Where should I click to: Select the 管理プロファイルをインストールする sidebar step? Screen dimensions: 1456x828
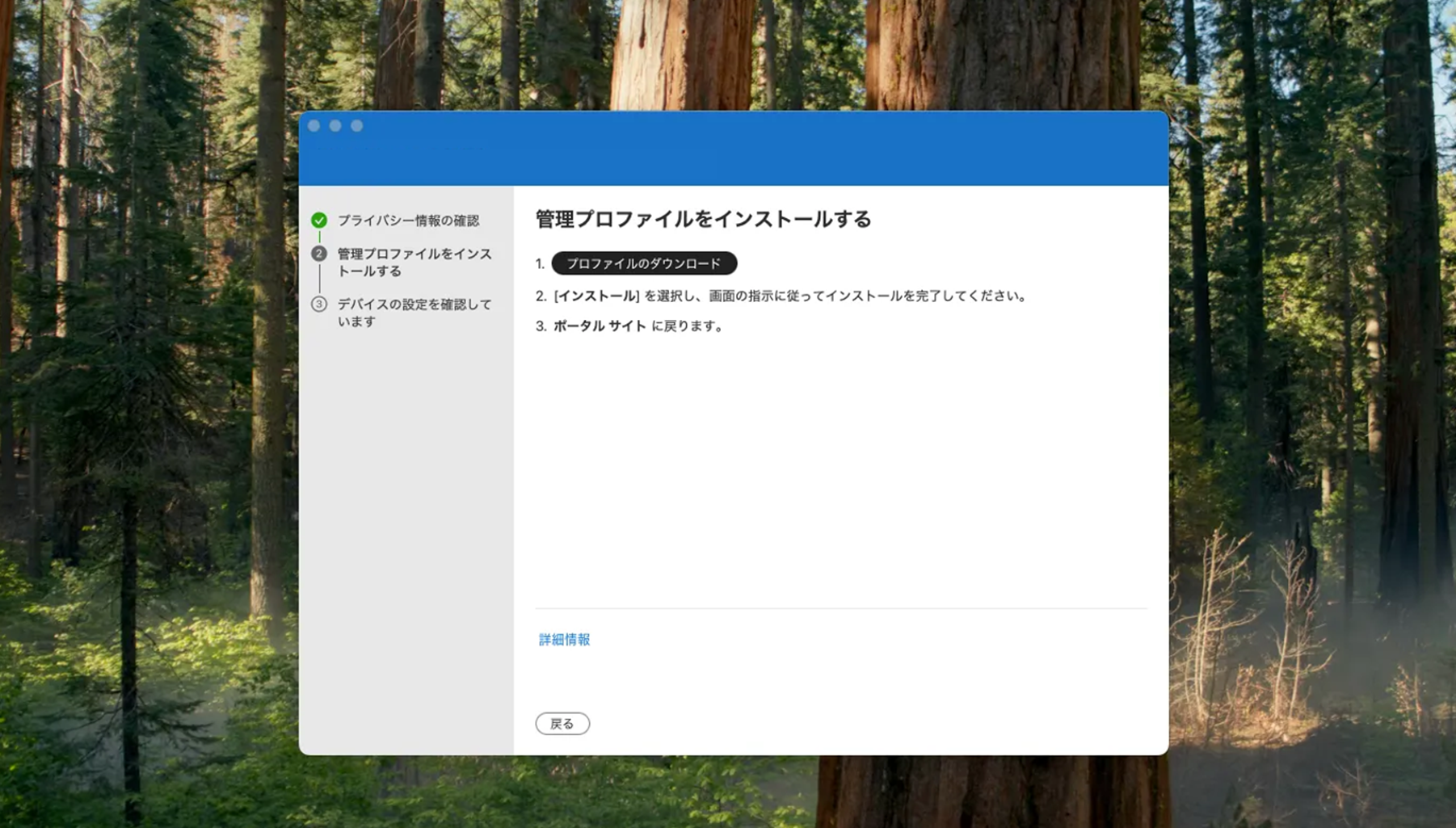pos(414,263)
